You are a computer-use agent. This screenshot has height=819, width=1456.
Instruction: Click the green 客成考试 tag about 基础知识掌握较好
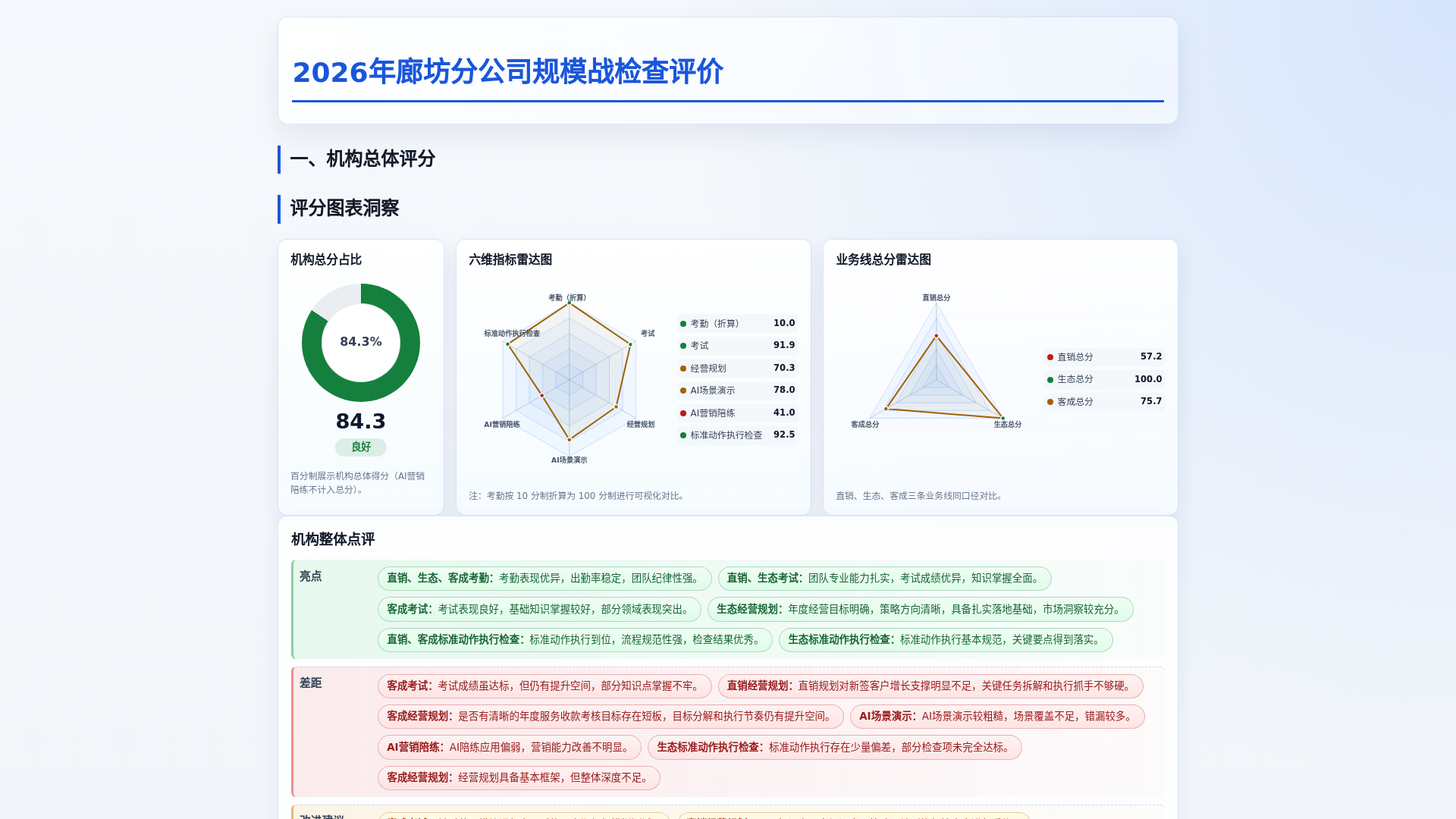pos(539,610)
